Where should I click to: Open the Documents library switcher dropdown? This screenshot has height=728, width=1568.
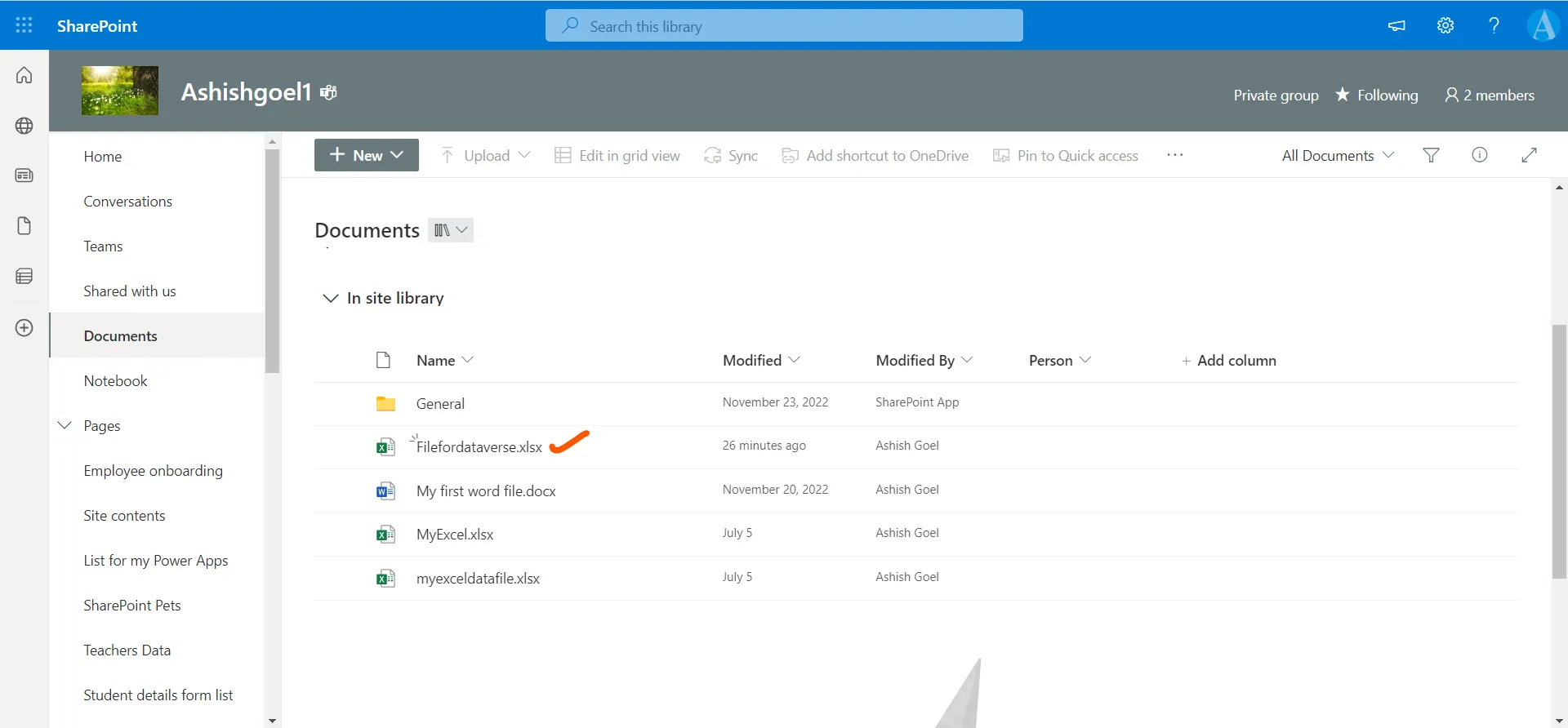pos(451,230)
